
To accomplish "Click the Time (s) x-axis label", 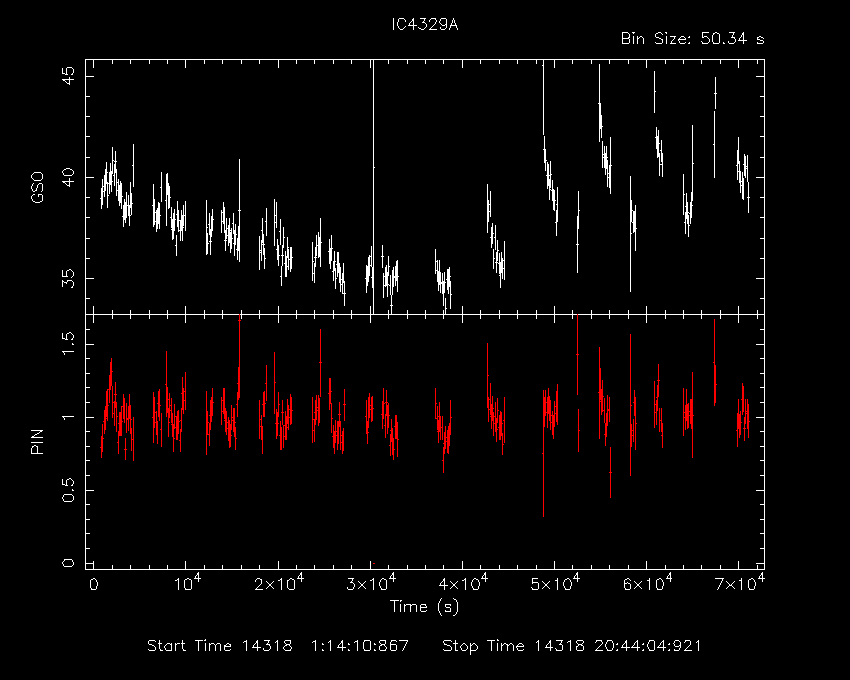I will click(x=424, y=606).
